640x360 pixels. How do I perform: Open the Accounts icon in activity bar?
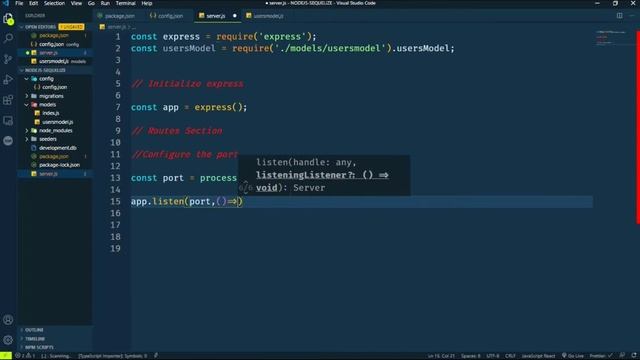(x=8, y=320)
